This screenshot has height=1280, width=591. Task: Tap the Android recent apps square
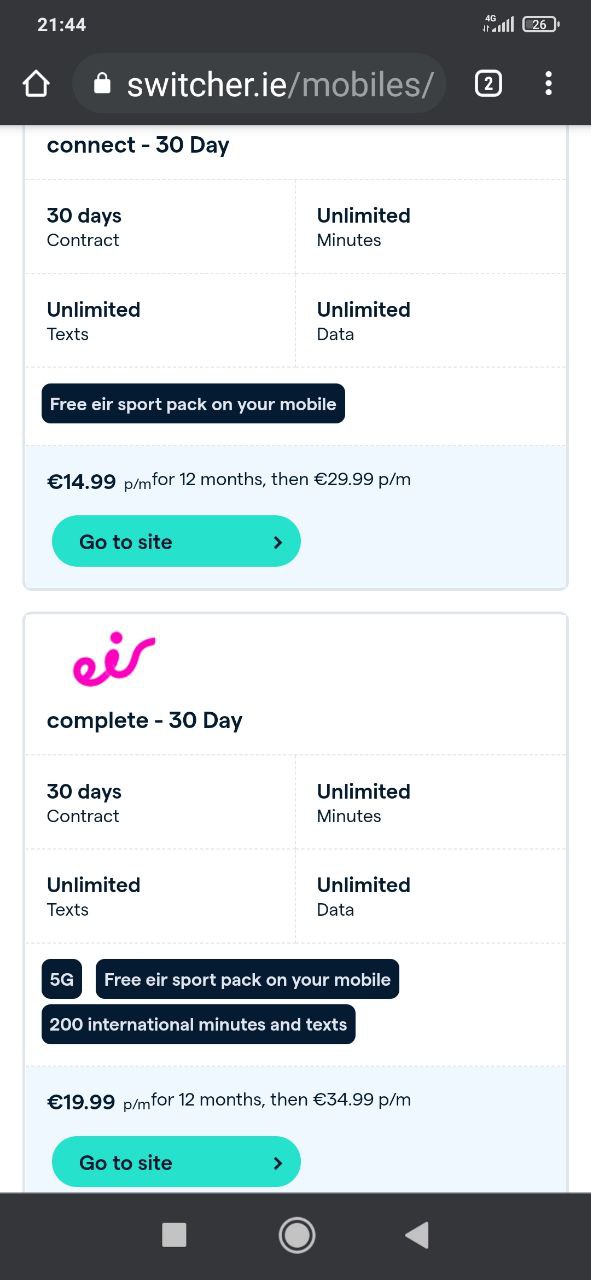point(174,1236)
